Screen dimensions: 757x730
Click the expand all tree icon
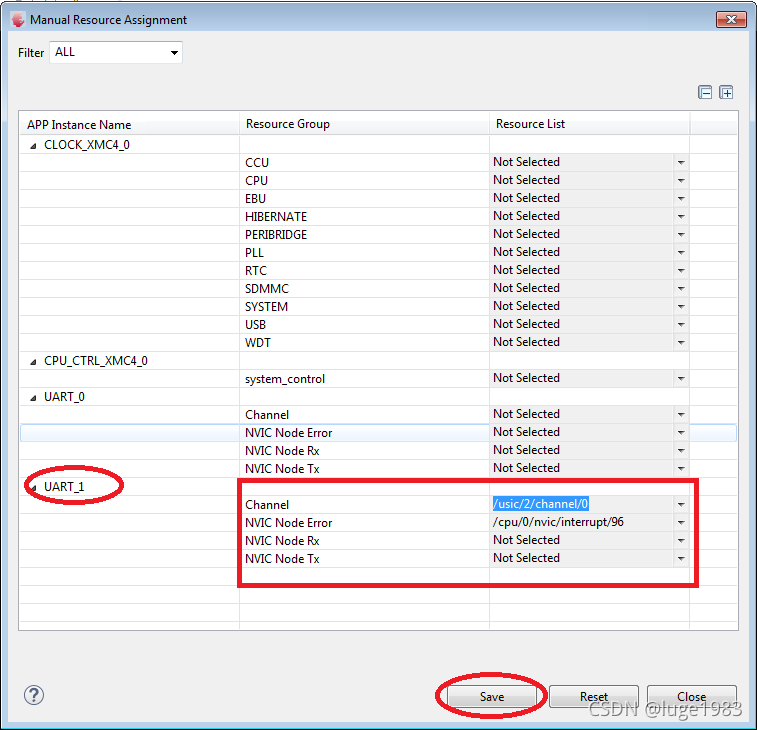click(726, 92)
